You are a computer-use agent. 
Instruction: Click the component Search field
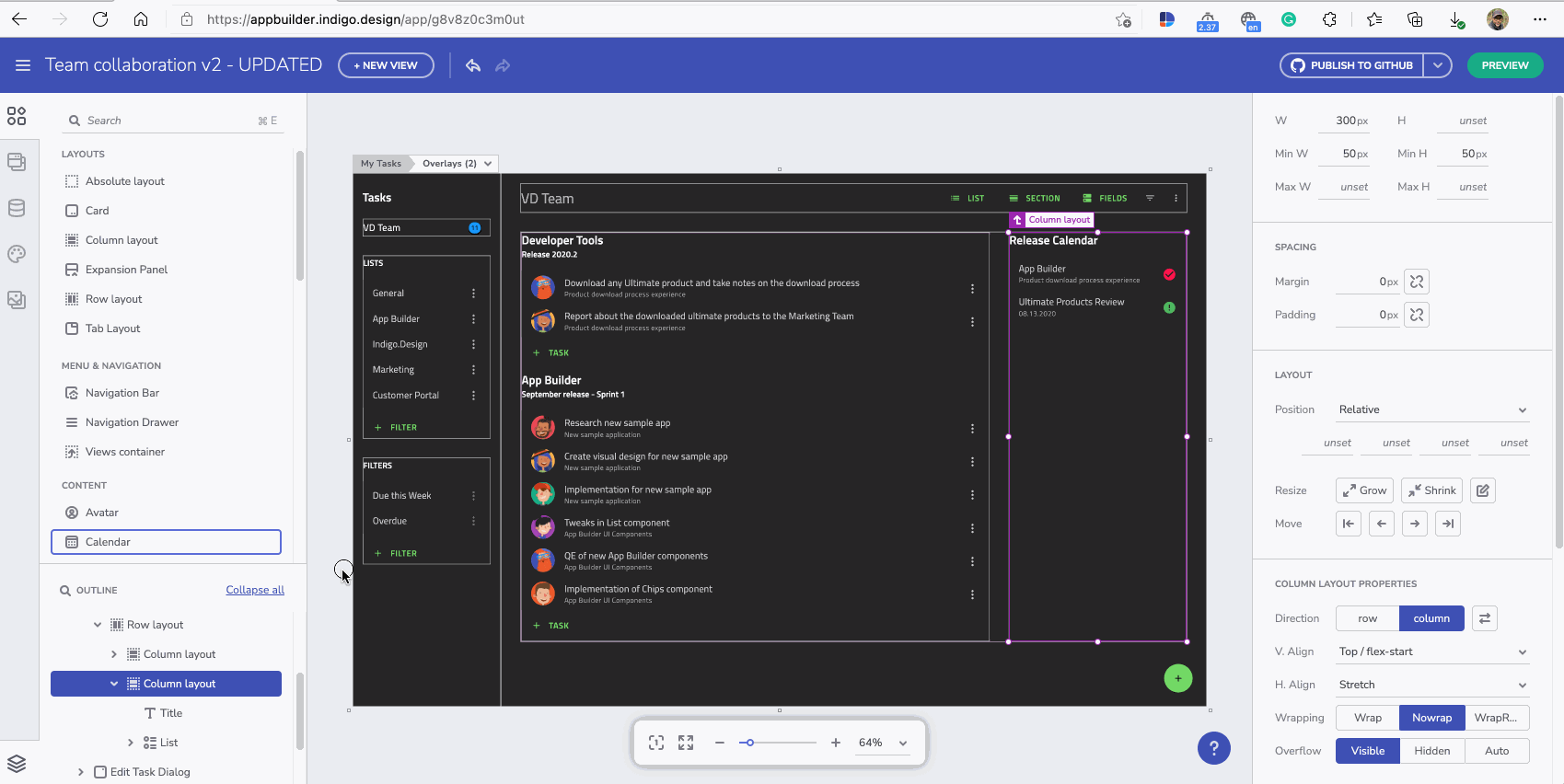pos(170,121)
